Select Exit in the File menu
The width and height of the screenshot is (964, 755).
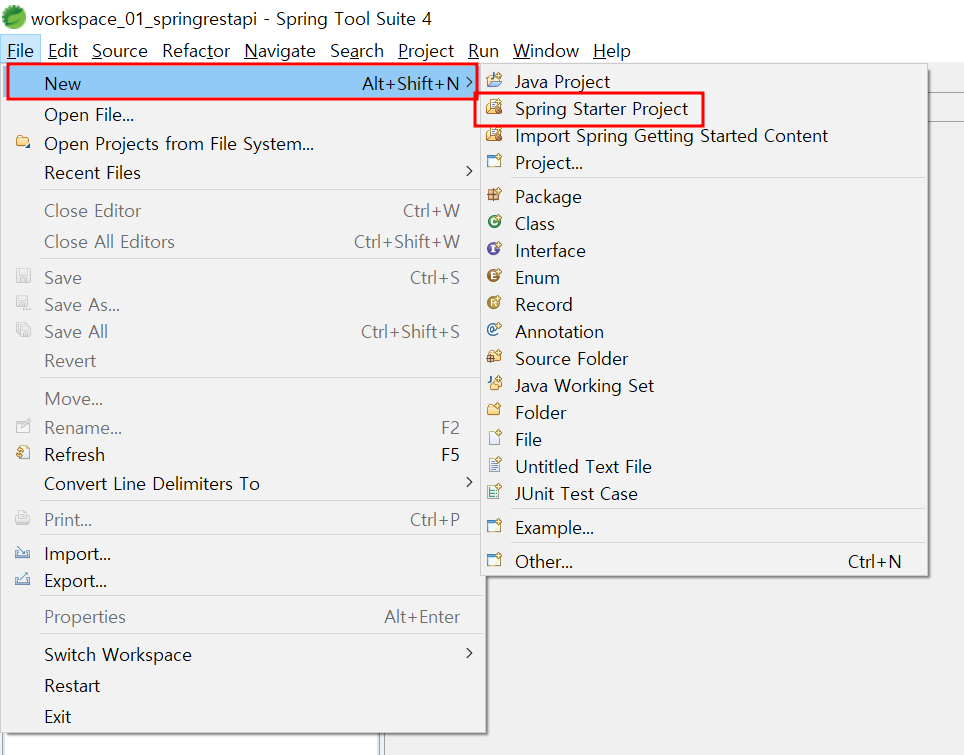coord(243,716)
